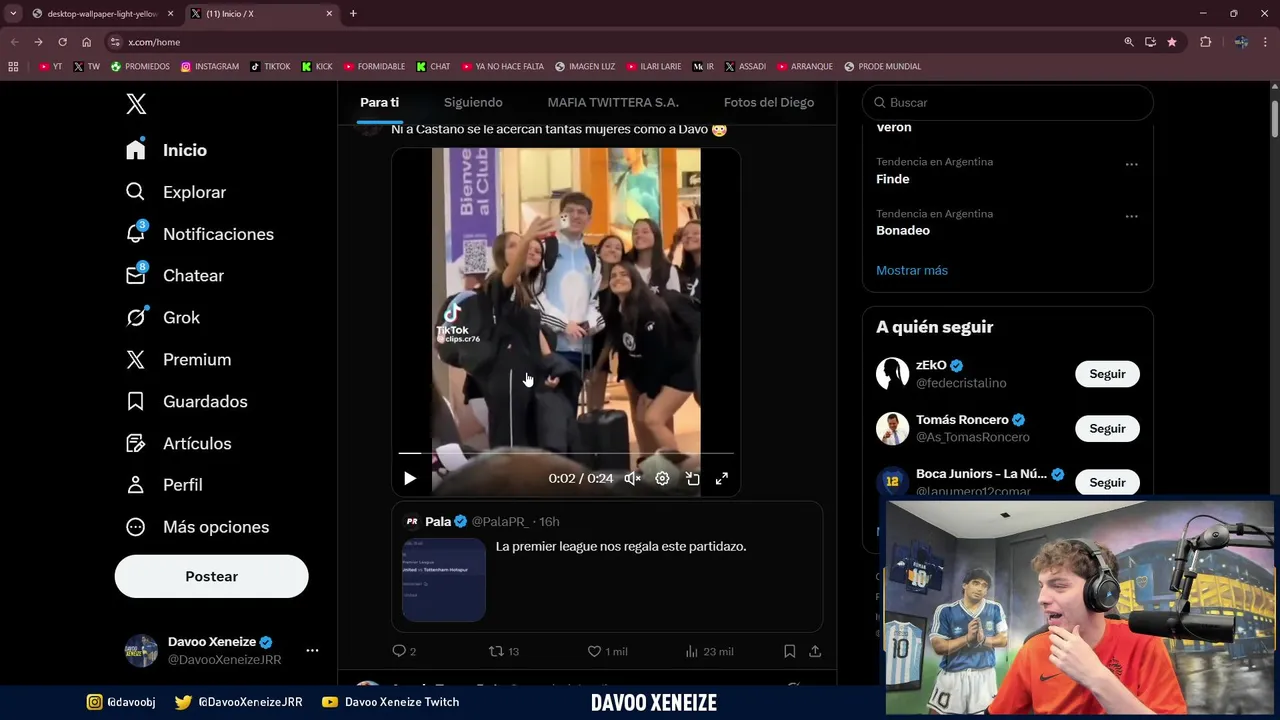Click the Buscar search field
The width and height of the screenshot is (1280, 720).
coord(1008,103)
